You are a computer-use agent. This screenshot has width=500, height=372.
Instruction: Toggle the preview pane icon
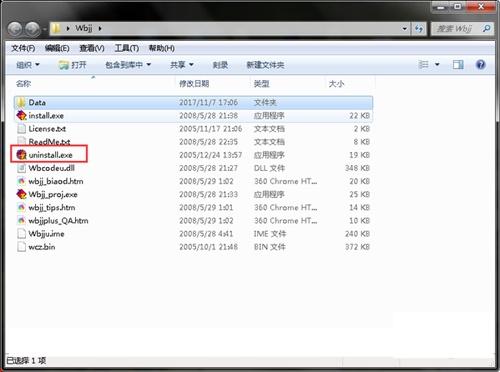(458, 64)
